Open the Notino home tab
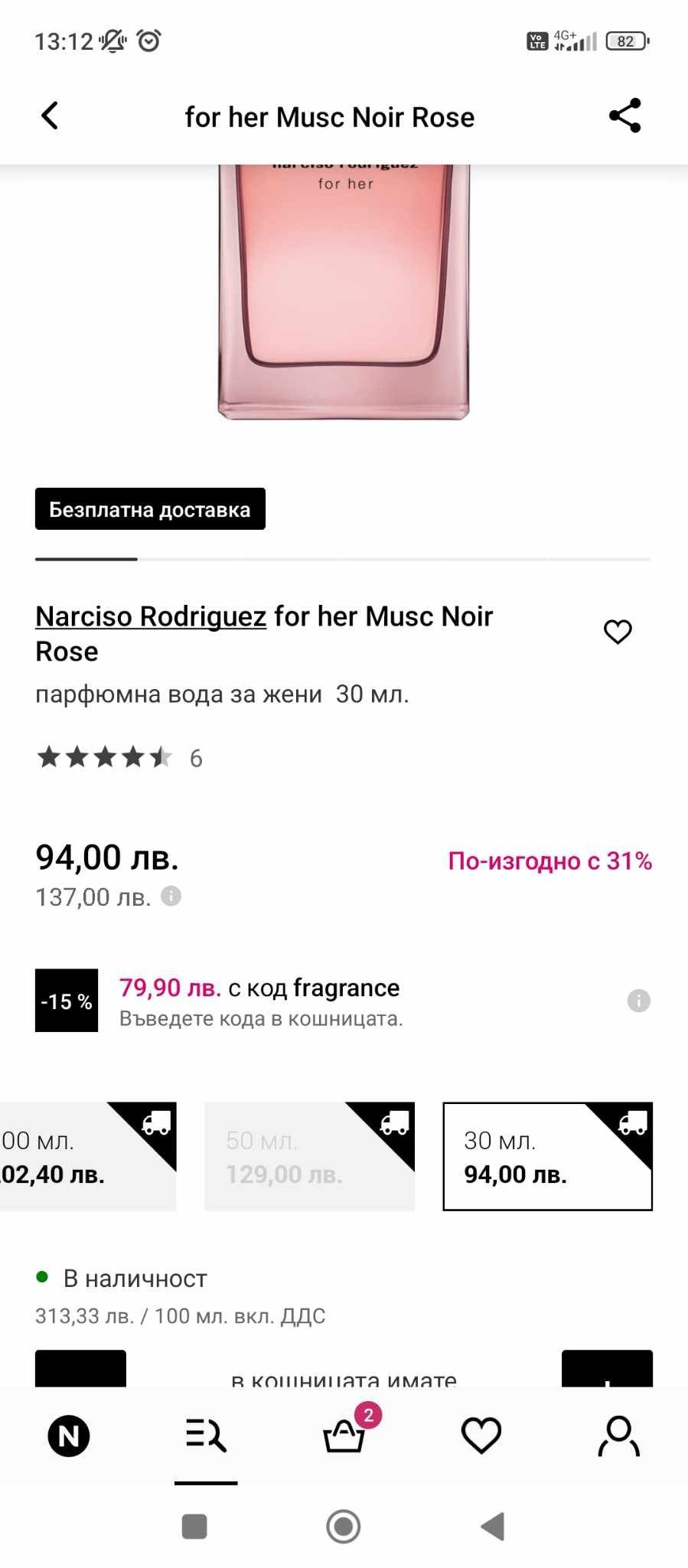 (x=69, y=1436)
